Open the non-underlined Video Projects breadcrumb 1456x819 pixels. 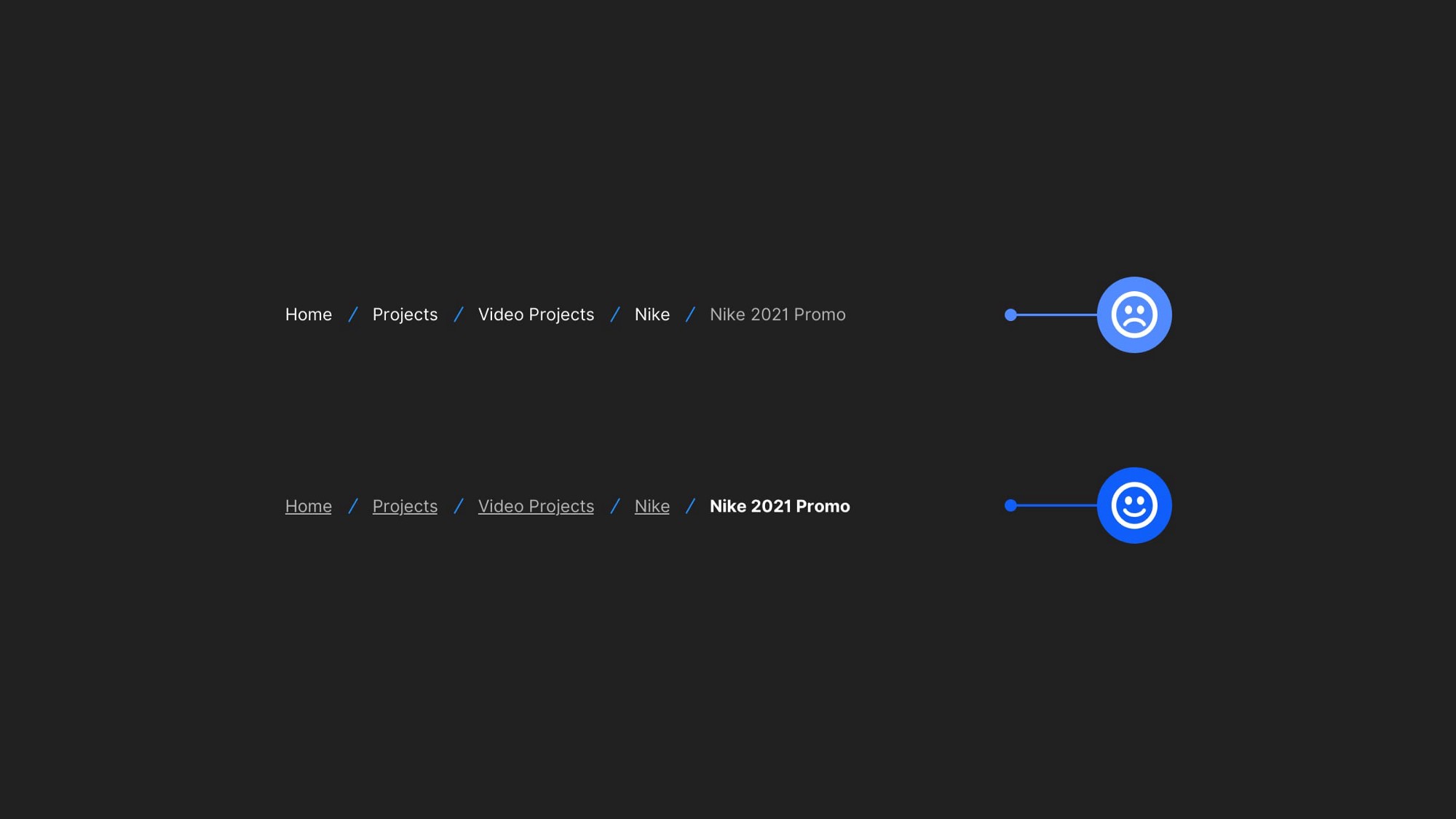(536, 314)
